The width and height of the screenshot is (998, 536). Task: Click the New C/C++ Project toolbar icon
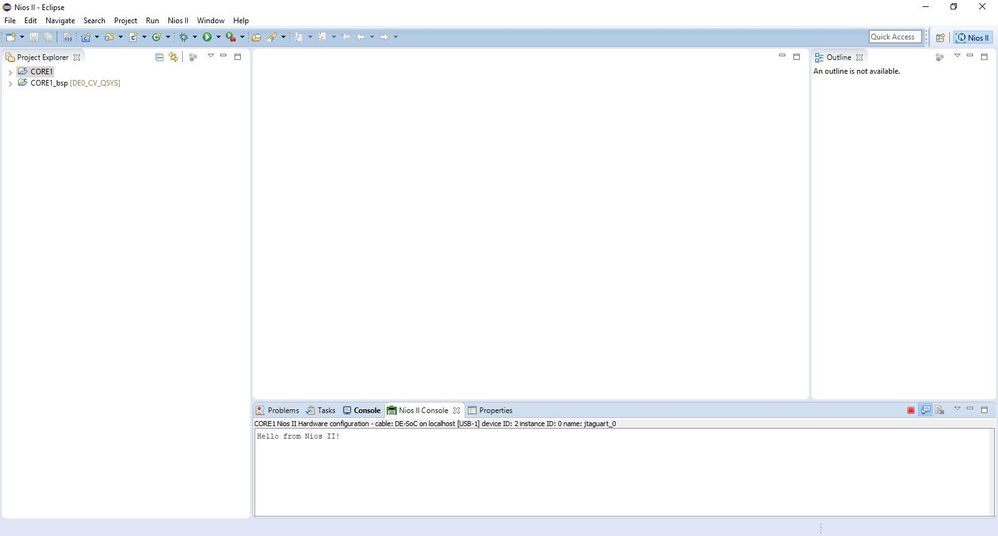click(85, 37)
